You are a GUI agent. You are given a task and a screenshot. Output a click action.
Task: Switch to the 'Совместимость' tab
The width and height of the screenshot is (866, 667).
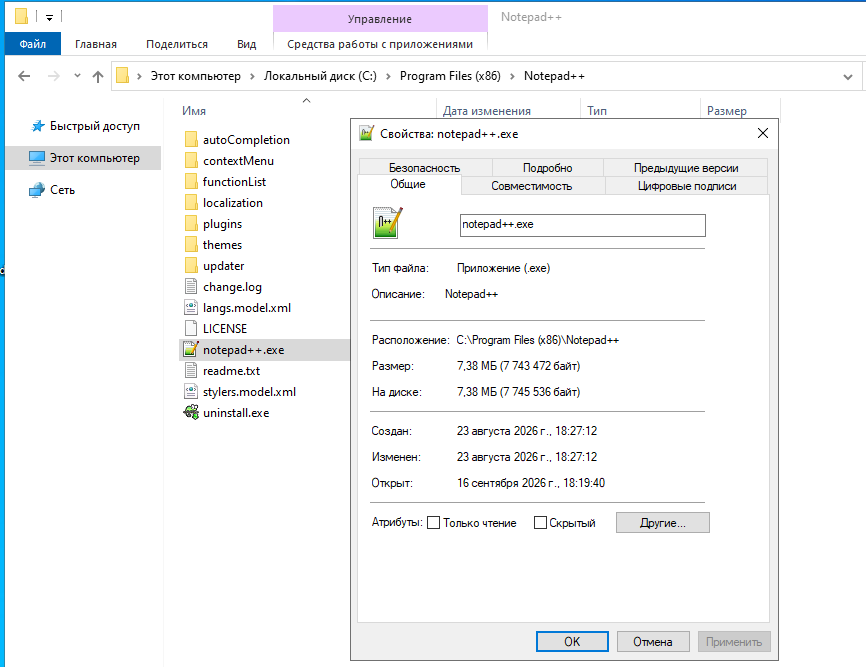(531, 186)
